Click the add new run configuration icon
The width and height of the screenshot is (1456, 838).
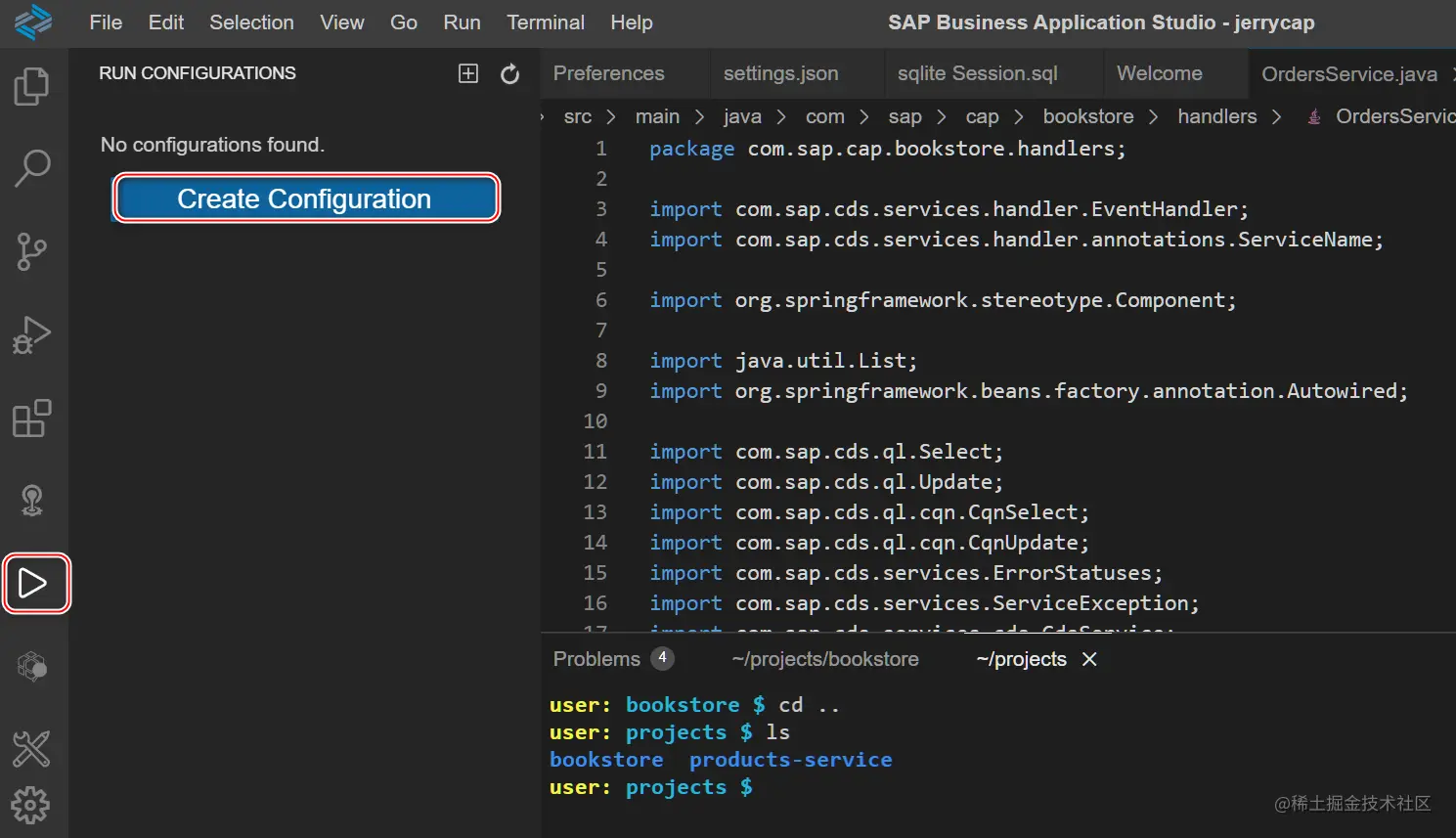pos(468,74)
